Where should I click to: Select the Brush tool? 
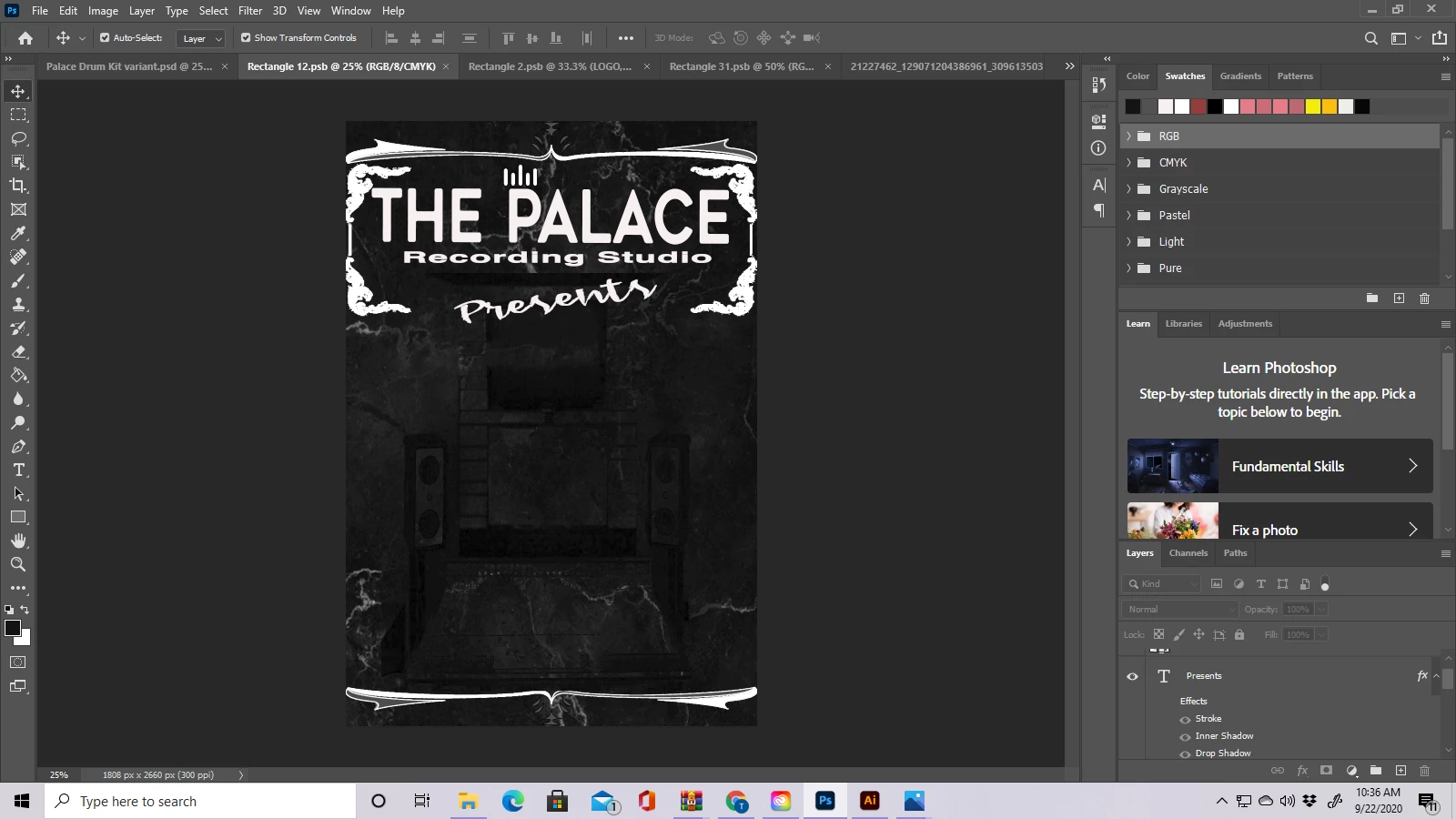pos(18,280)
